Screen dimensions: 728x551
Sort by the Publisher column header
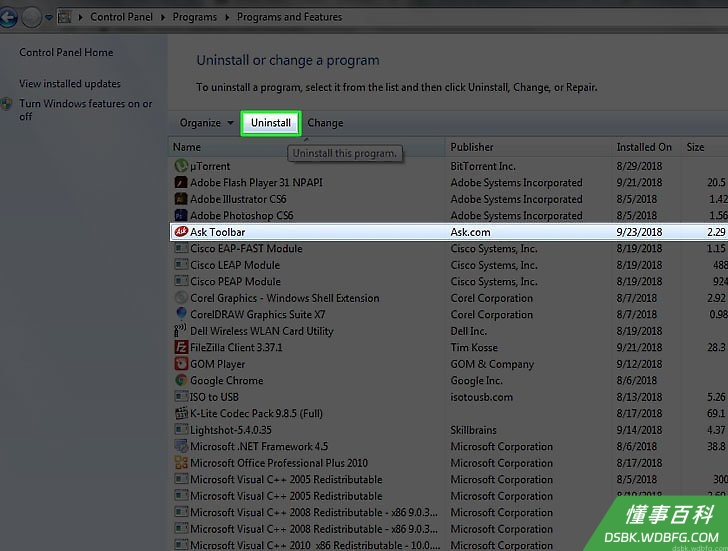tap(528, 147)
